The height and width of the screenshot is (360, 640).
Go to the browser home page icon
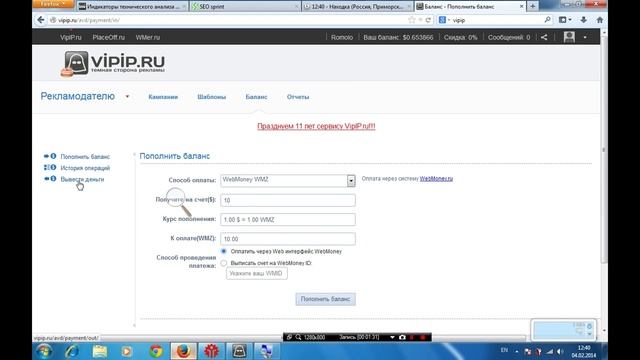click(600, 20)
